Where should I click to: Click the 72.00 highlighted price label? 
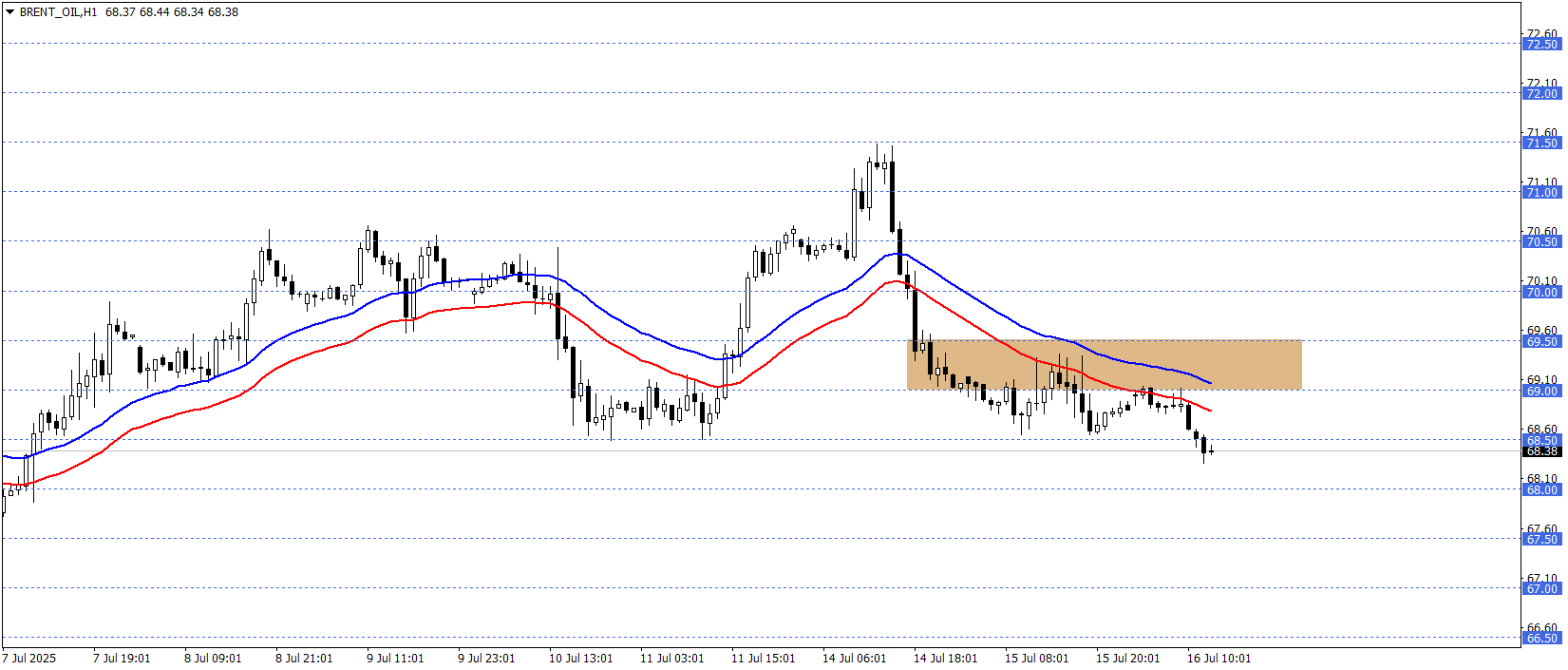1541,93
